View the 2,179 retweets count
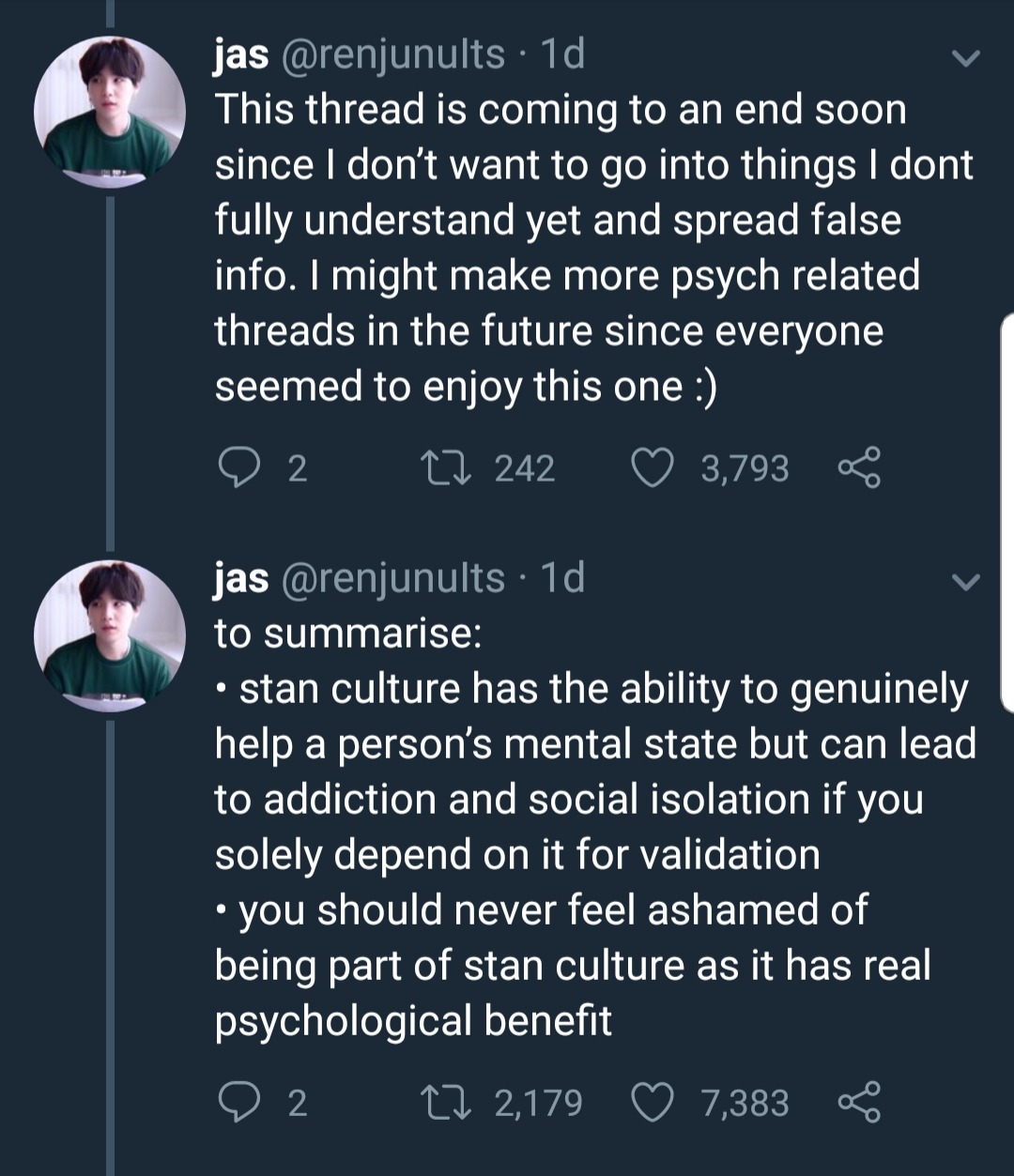Image resolution: width=1014 pixels, height=1176 pixels. coord(538,1102)
